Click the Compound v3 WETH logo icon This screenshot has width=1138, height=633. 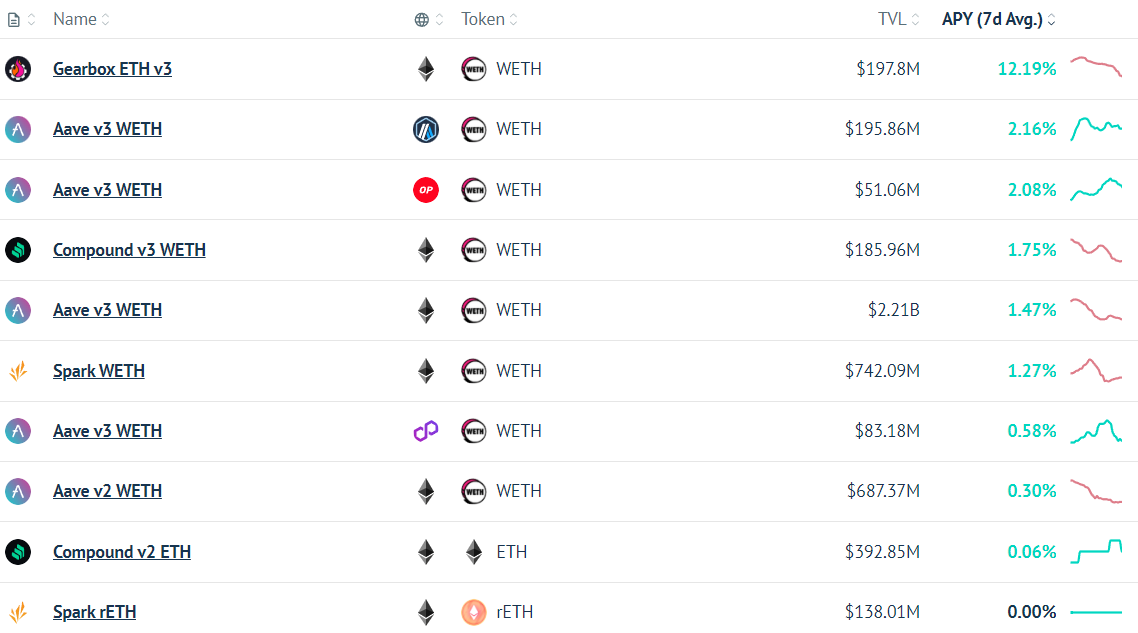click(18, 250)
